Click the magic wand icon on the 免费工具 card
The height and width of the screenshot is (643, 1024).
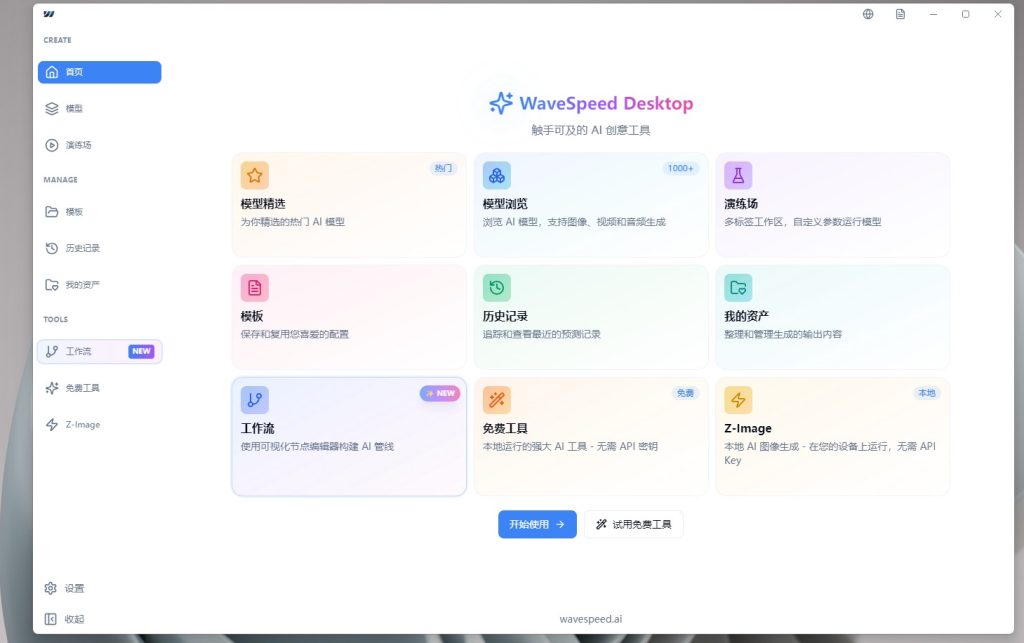[496, 400]
